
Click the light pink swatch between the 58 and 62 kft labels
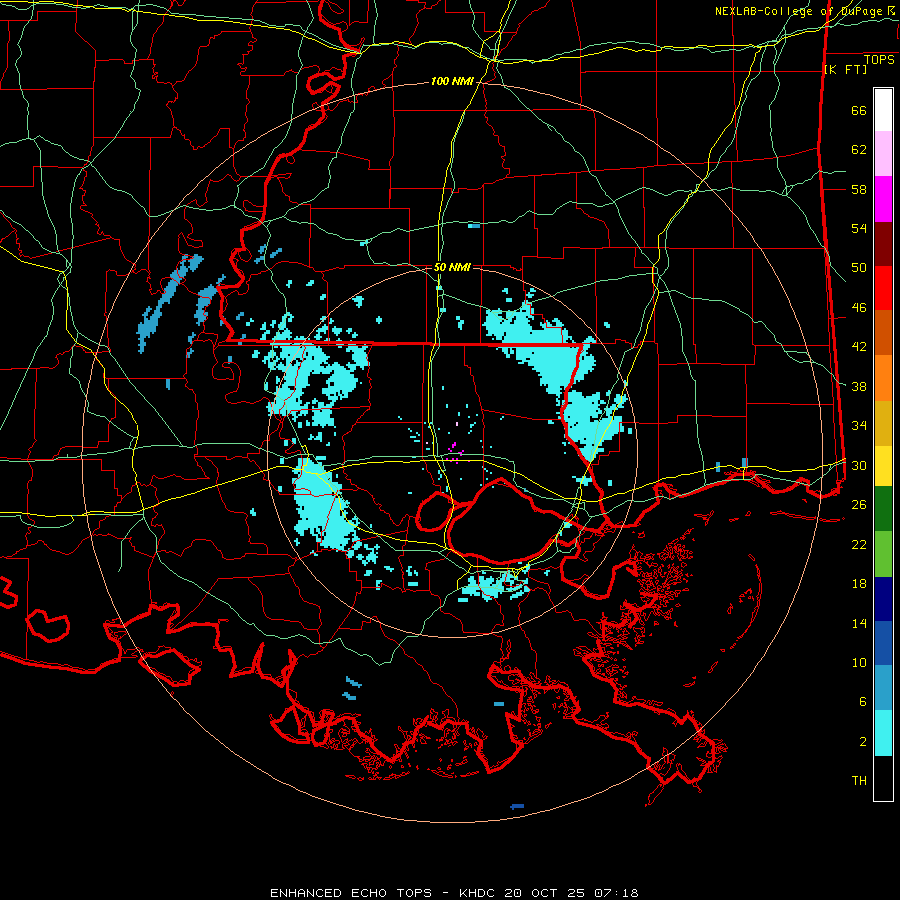[883, 153]
